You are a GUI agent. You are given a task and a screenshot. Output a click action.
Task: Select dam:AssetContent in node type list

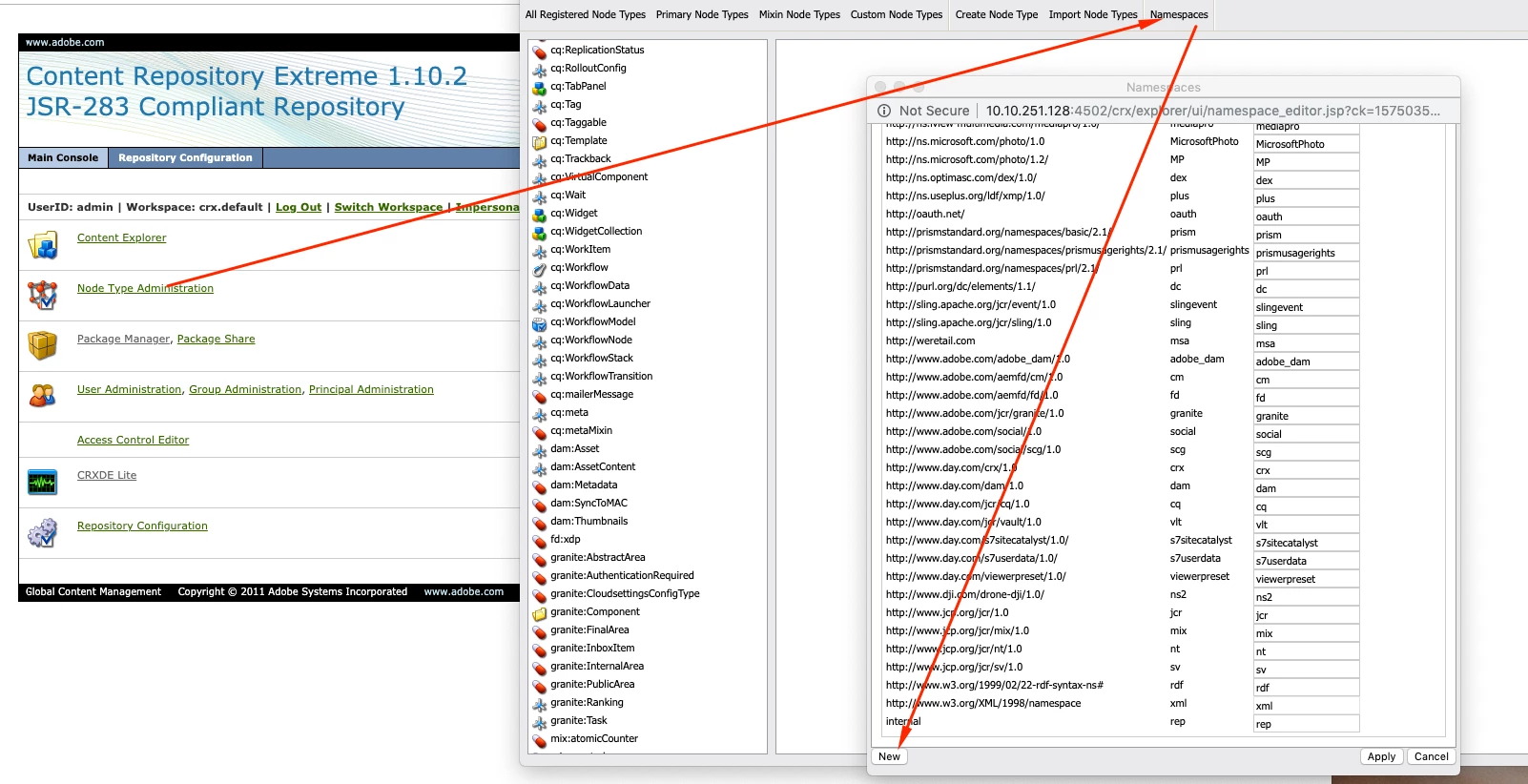[x=592, y=466]
